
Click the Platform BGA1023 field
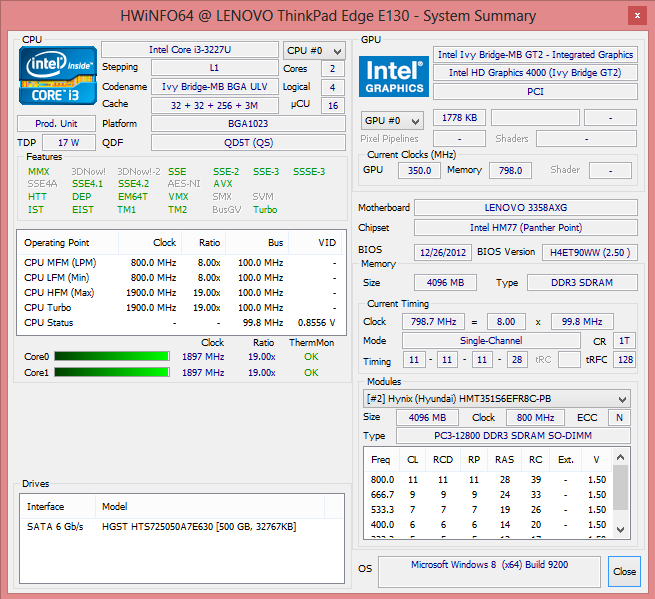point(248,124)
